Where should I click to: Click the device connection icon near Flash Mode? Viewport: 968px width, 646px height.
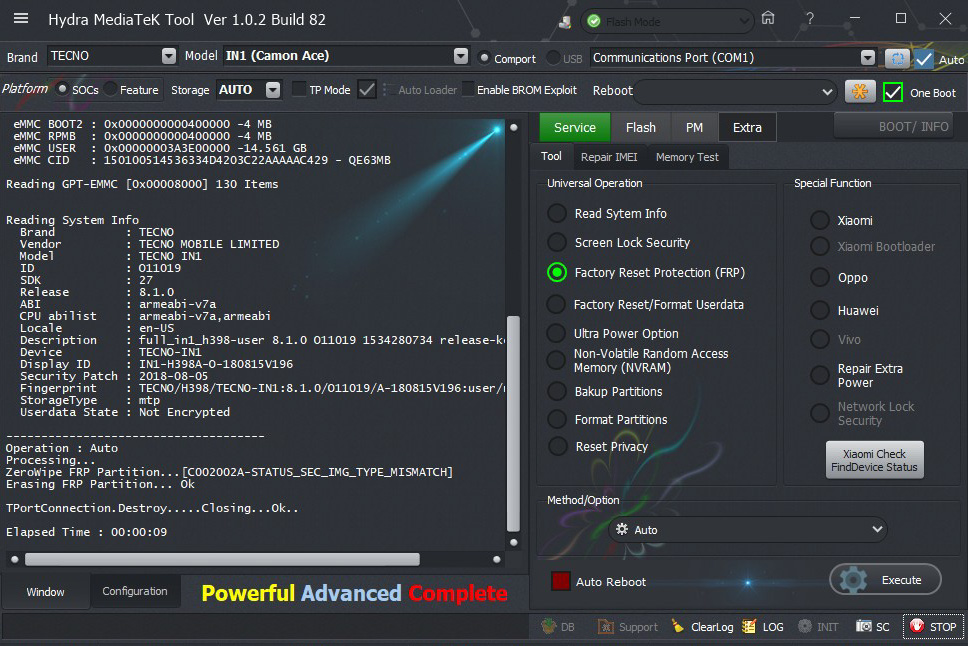(x=564, y=22)
